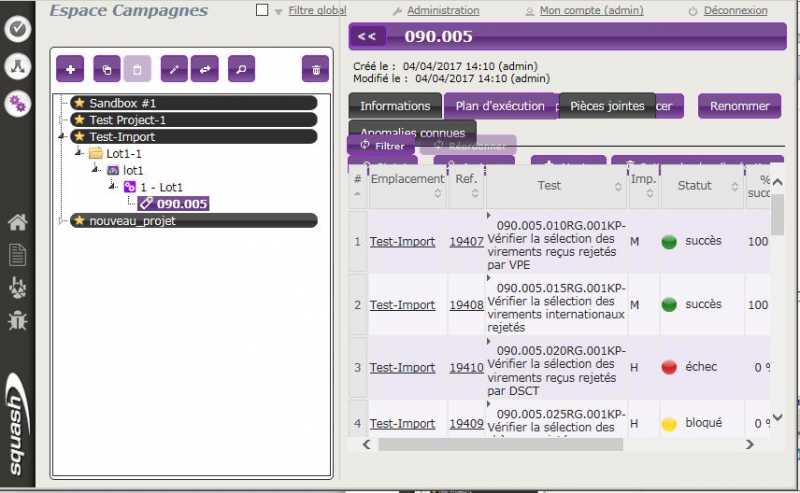
Task: Switch to the Informations tab
Action: [x=395, y=106]
